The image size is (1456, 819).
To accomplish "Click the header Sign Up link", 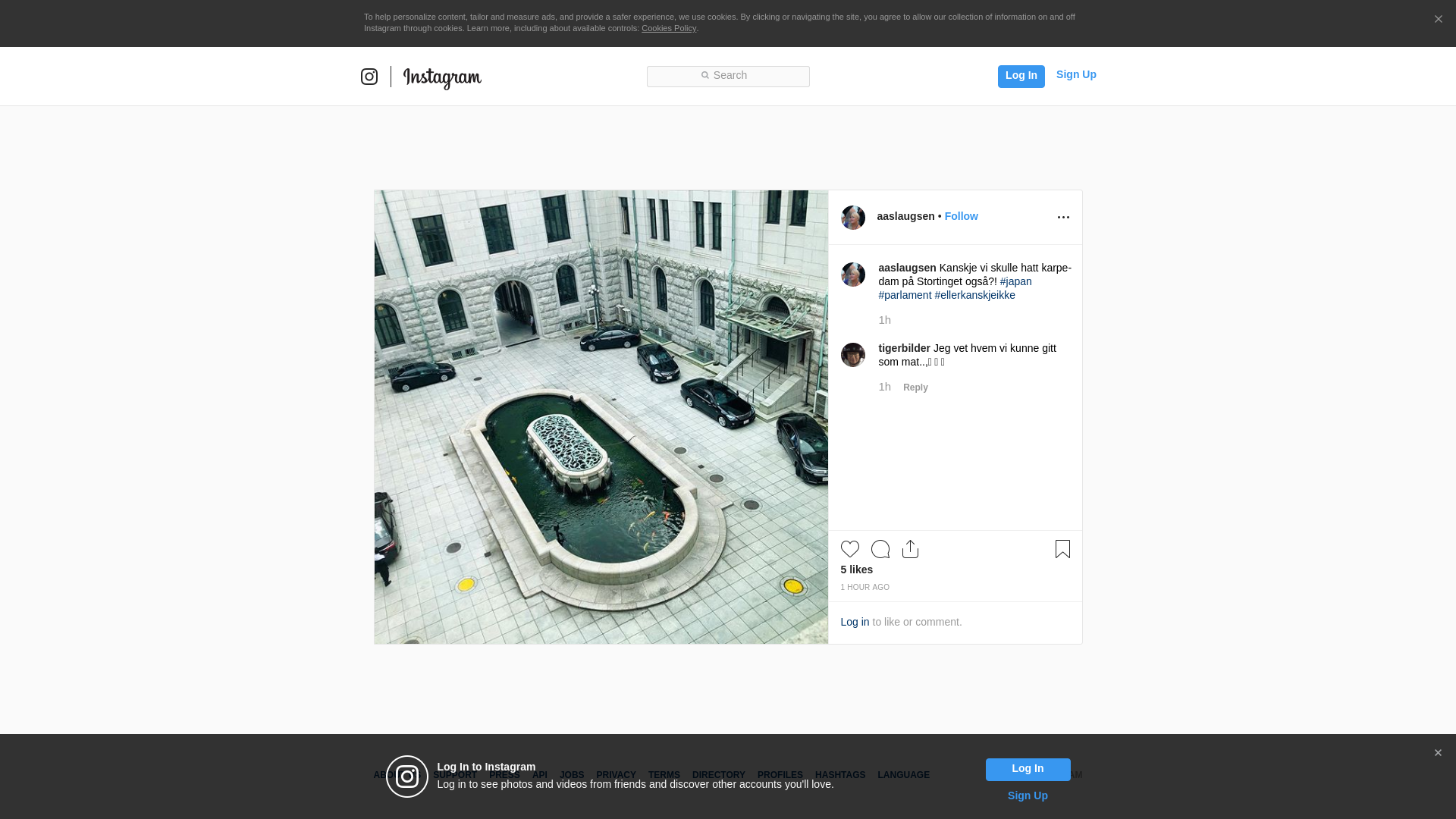I will 1076,74.
